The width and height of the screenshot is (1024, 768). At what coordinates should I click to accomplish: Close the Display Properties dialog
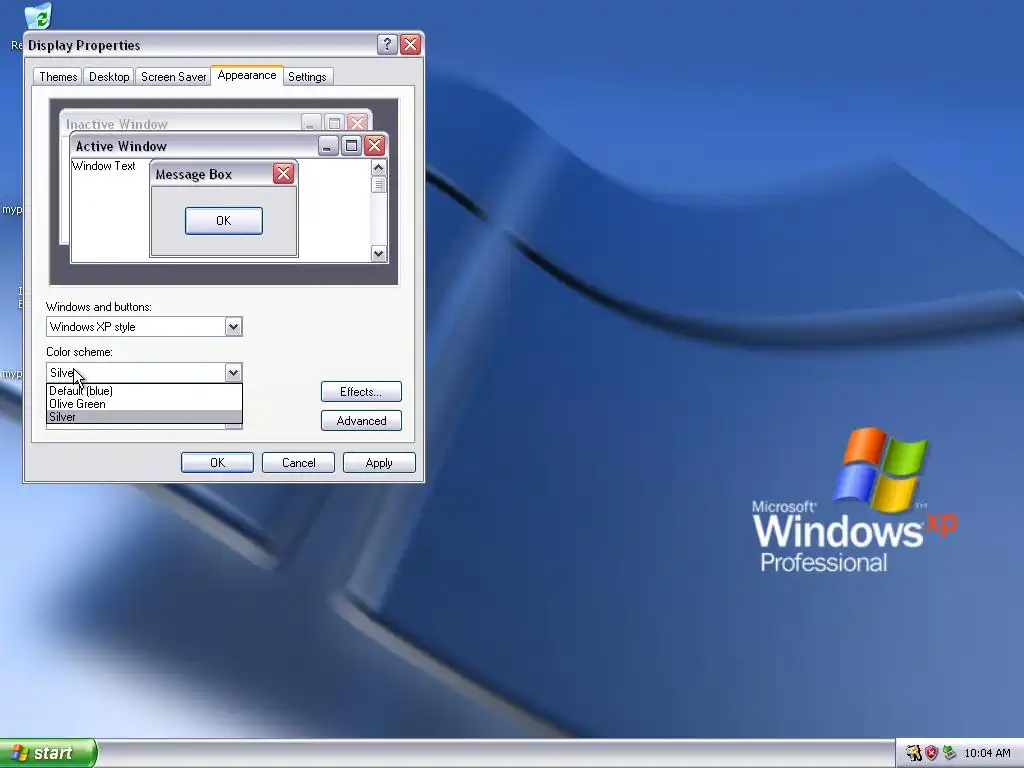coord(410,44)
